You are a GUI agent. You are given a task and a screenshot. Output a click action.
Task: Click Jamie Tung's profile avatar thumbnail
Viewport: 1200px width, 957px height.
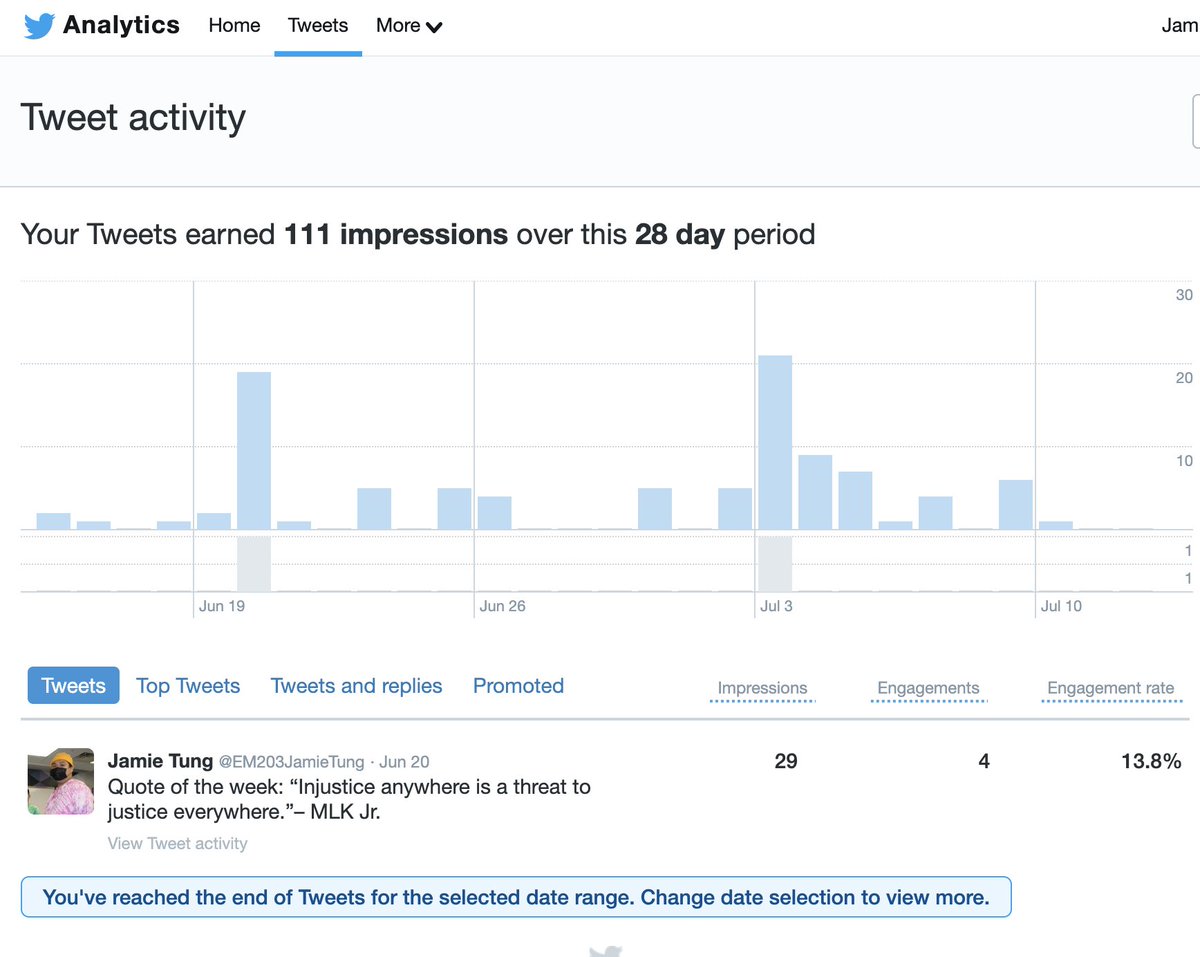(60, 781)
